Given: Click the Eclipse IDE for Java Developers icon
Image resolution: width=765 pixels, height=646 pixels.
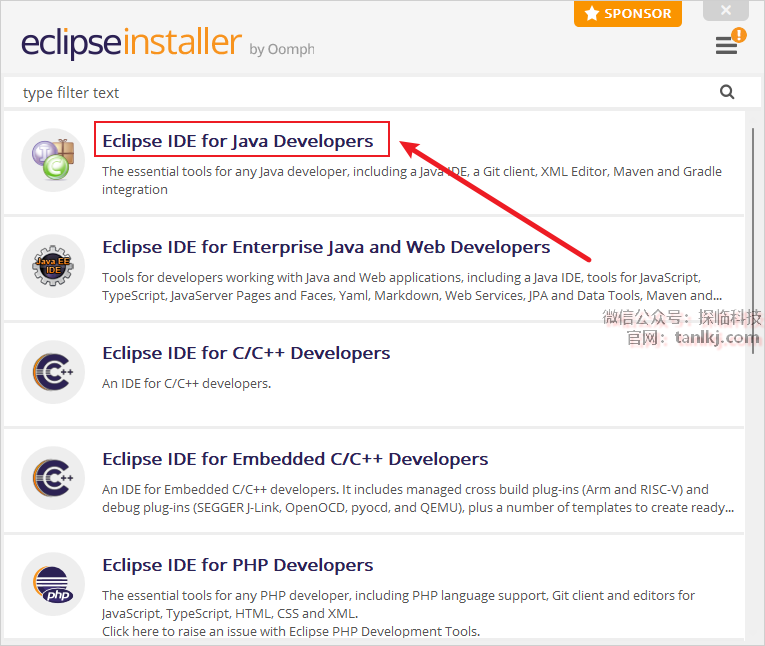Looking at the screenshot, I should [x=53, y=160].
